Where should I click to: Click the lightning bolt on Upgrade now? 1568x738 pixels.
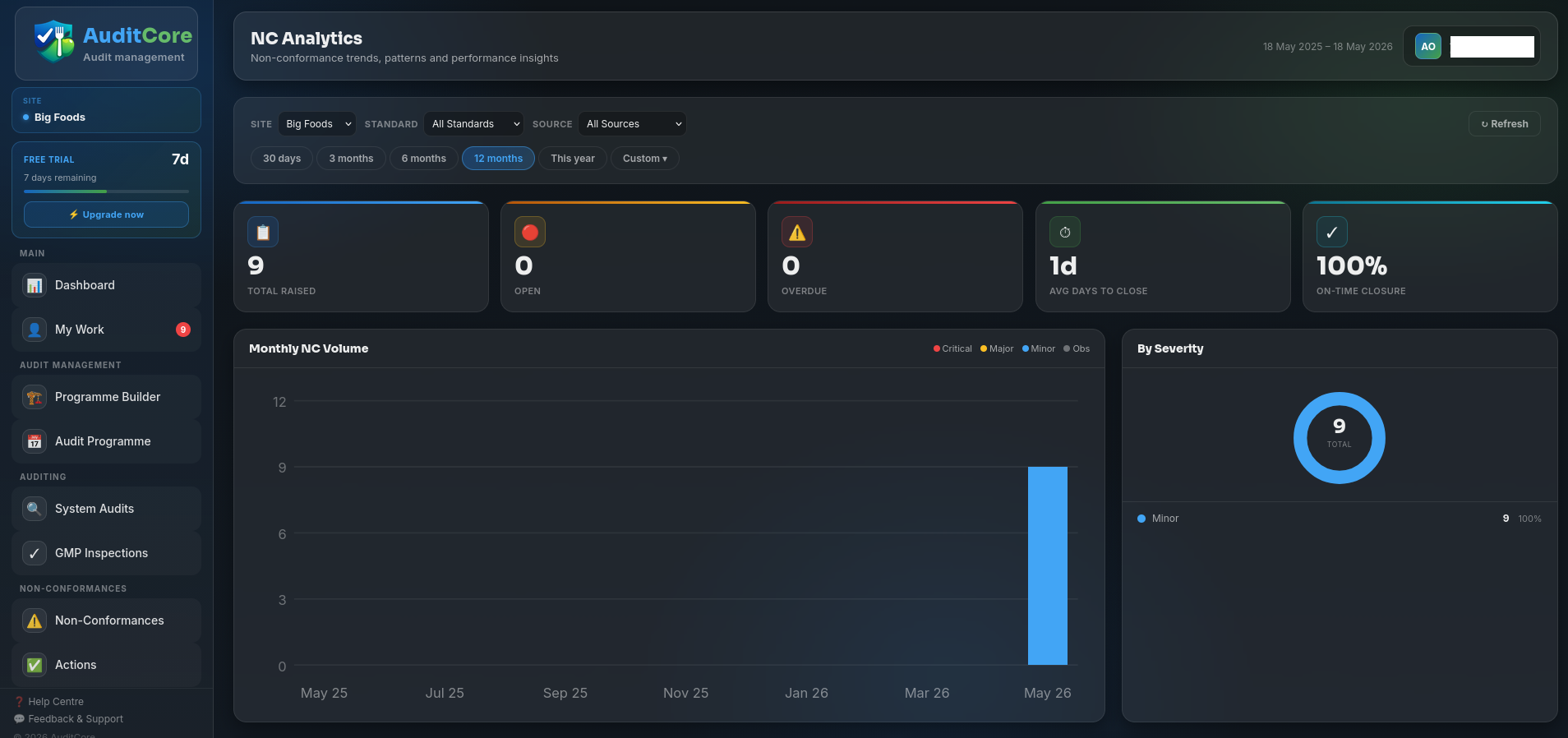coord(74,214)
